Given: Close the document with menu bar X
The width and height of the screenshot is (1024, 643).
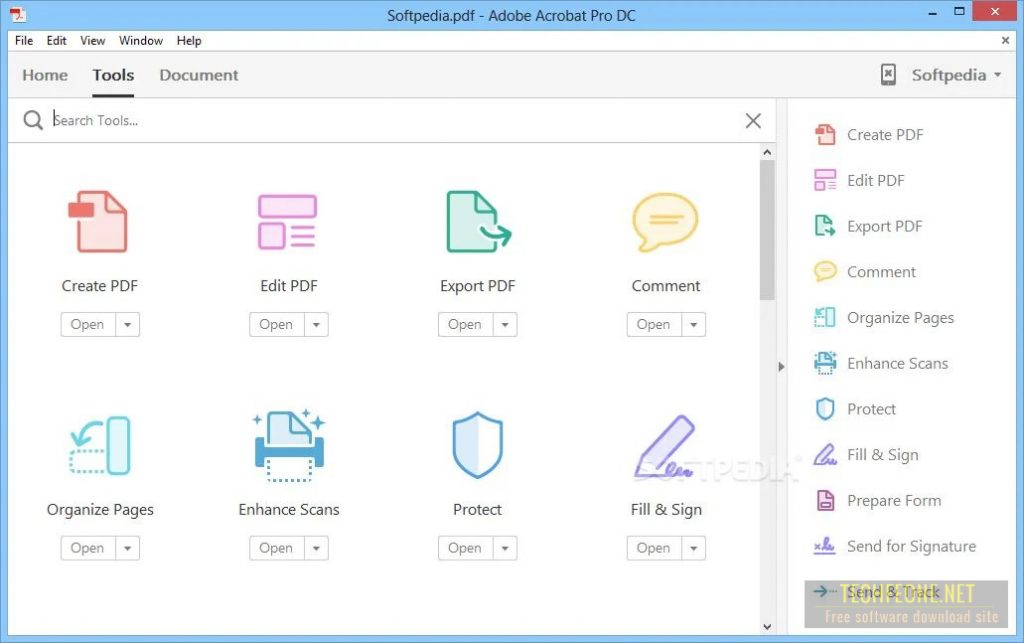Looking at the screenshot, I should [x=1005, y=40].
